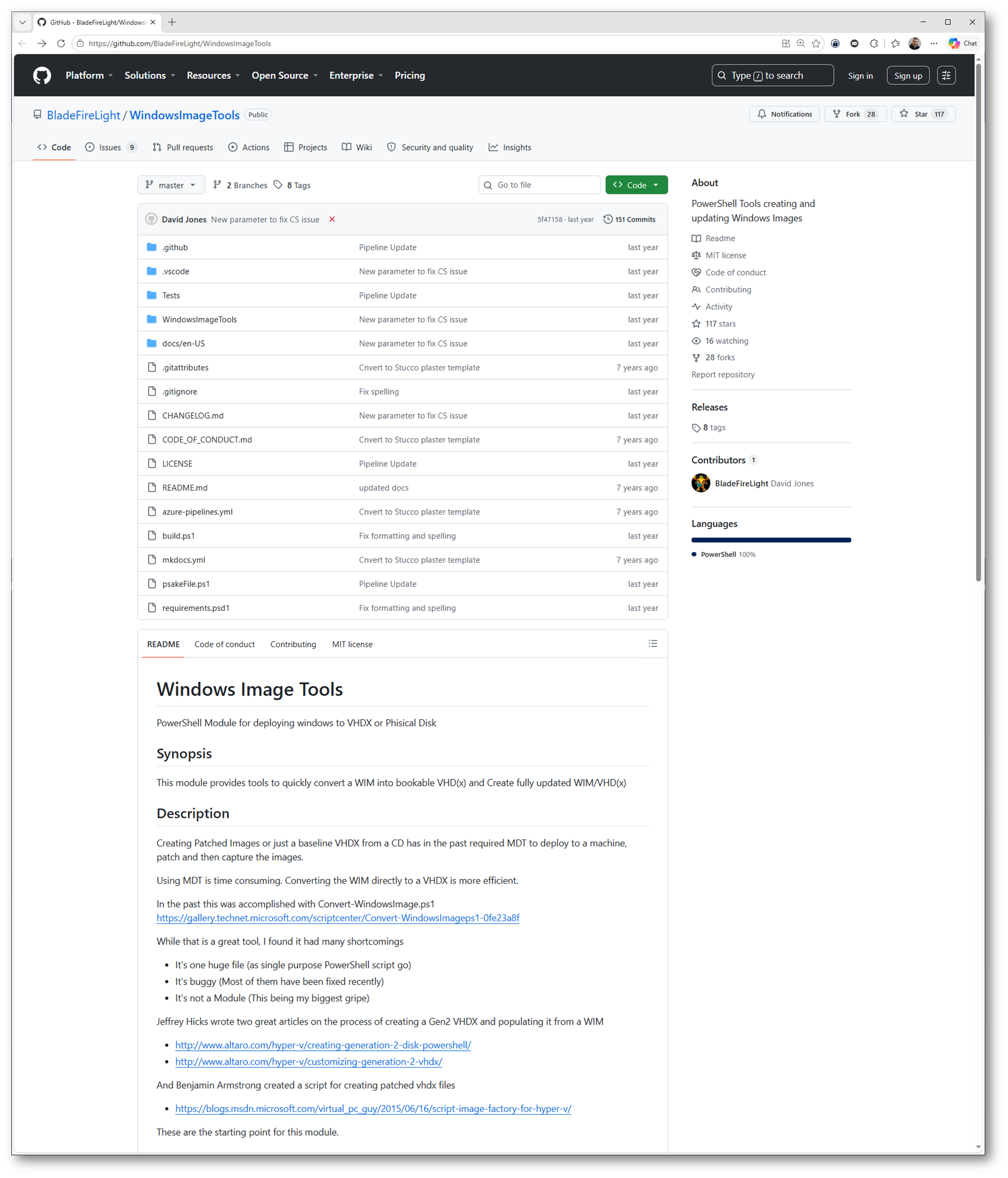1008x1178 pixels.
Task: Open the BladeFireLight owner link
Action: (x=83, y=115)
